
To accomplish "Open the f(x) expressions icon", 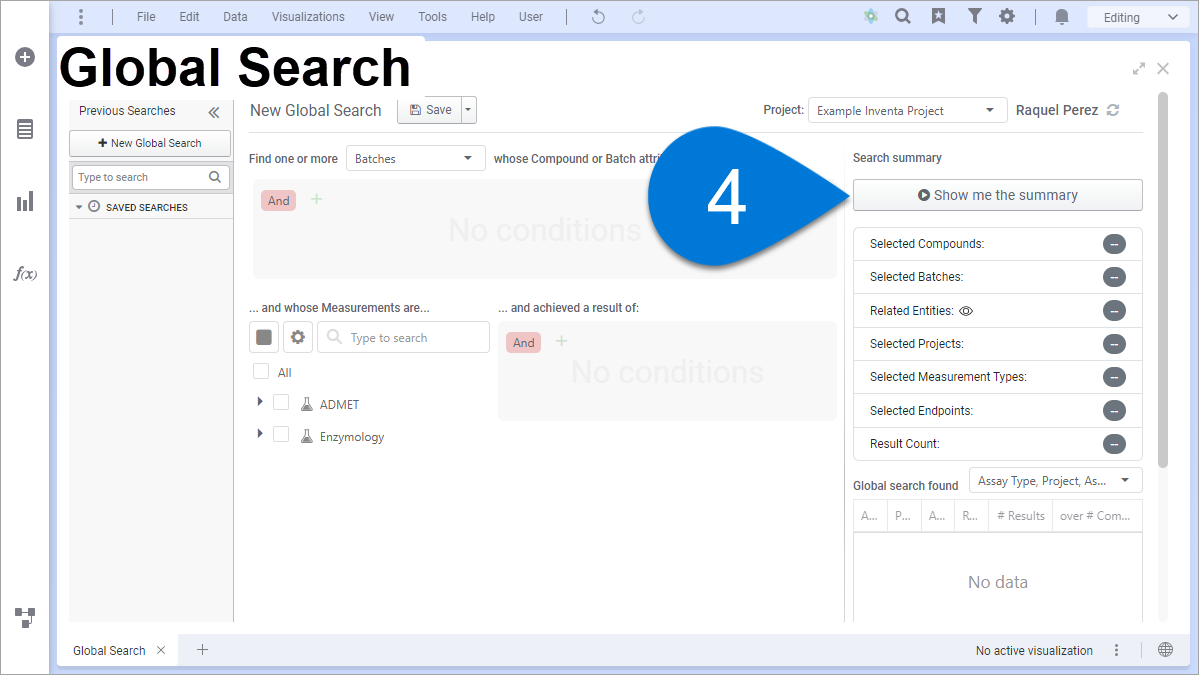I will pyautogui.click(x=25, y=274).
